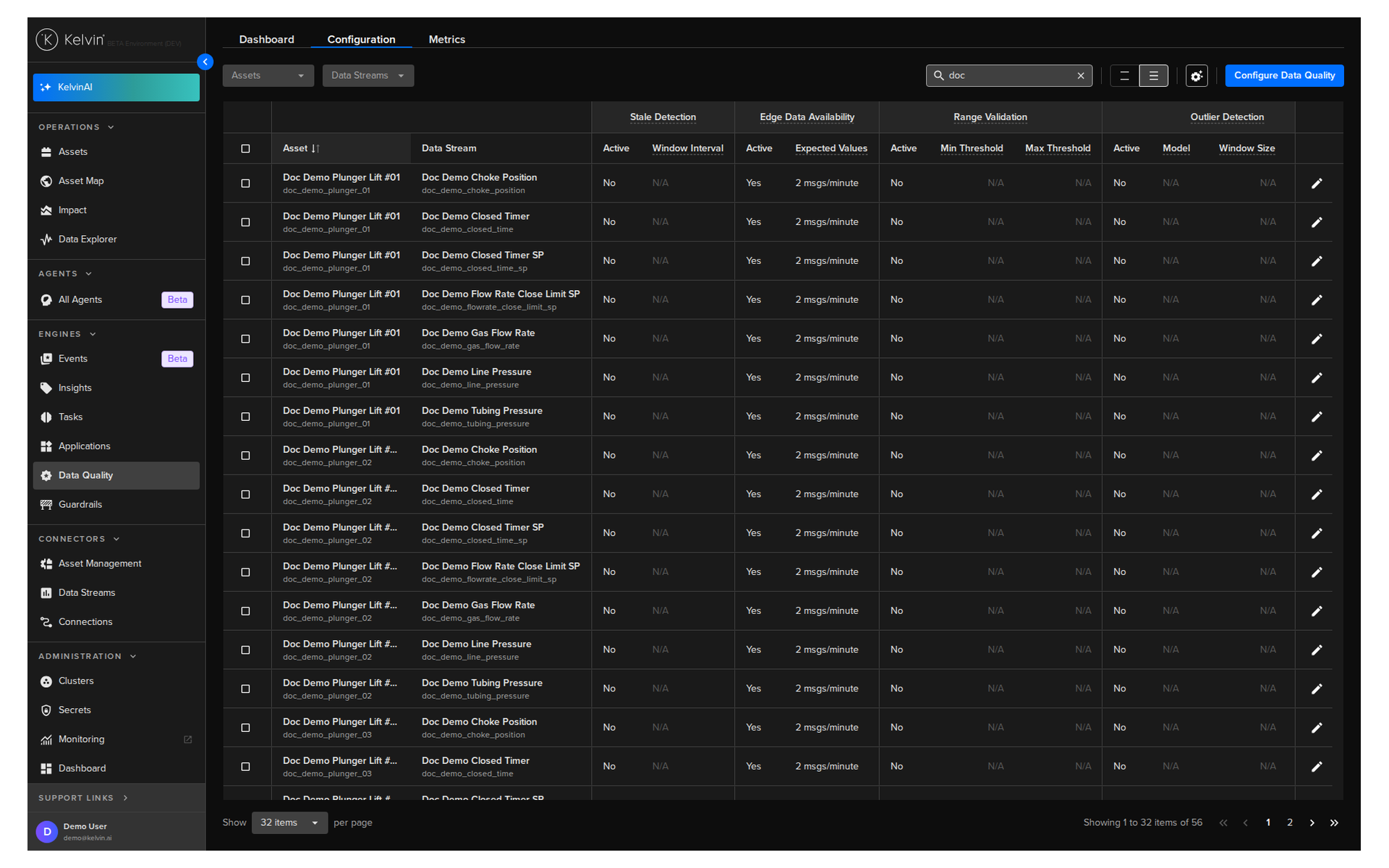Switch to the Dashboard tab

(267, 40)
